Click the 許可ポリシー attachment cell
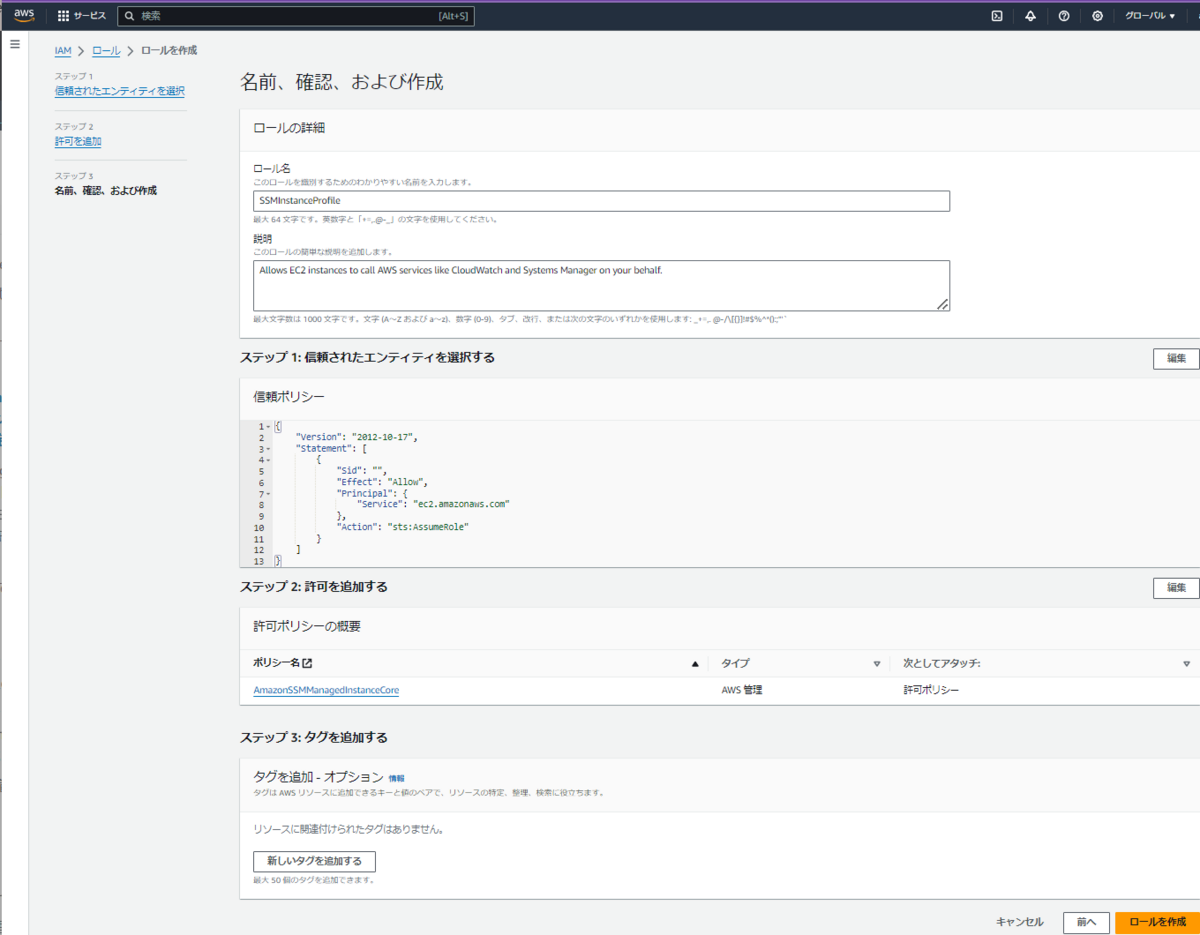The width and height of the screenshot is (1200, 935). point(931,690)
